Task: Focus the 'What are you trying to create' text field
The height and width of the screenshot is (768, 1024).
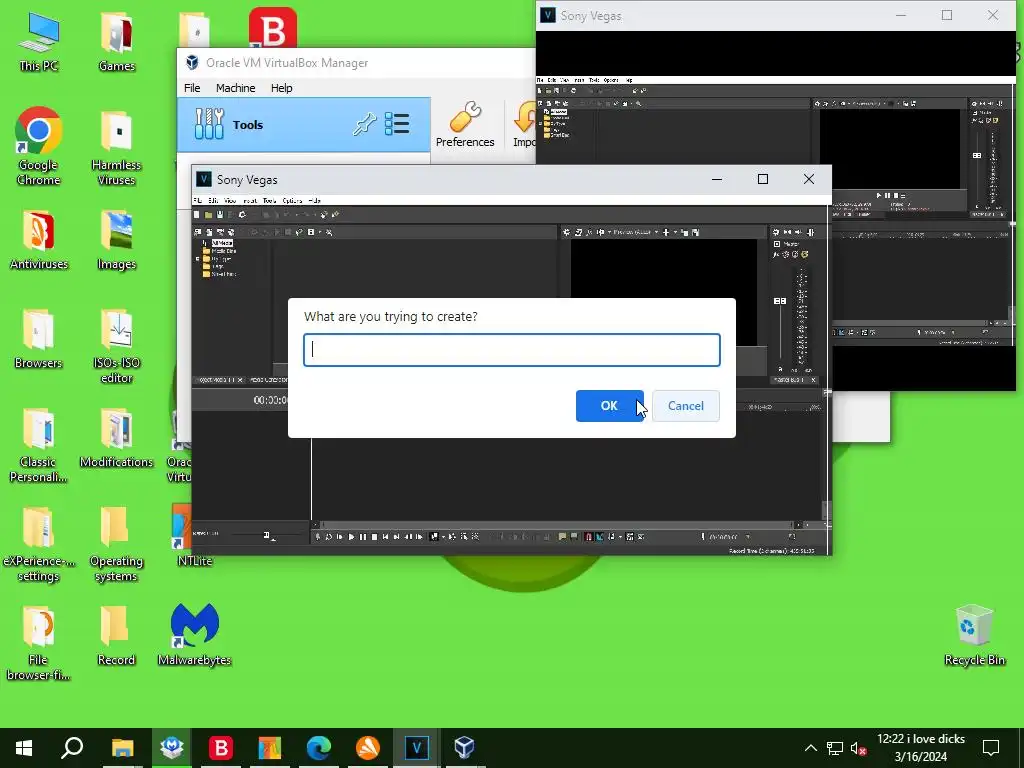Action: point(511,349)
